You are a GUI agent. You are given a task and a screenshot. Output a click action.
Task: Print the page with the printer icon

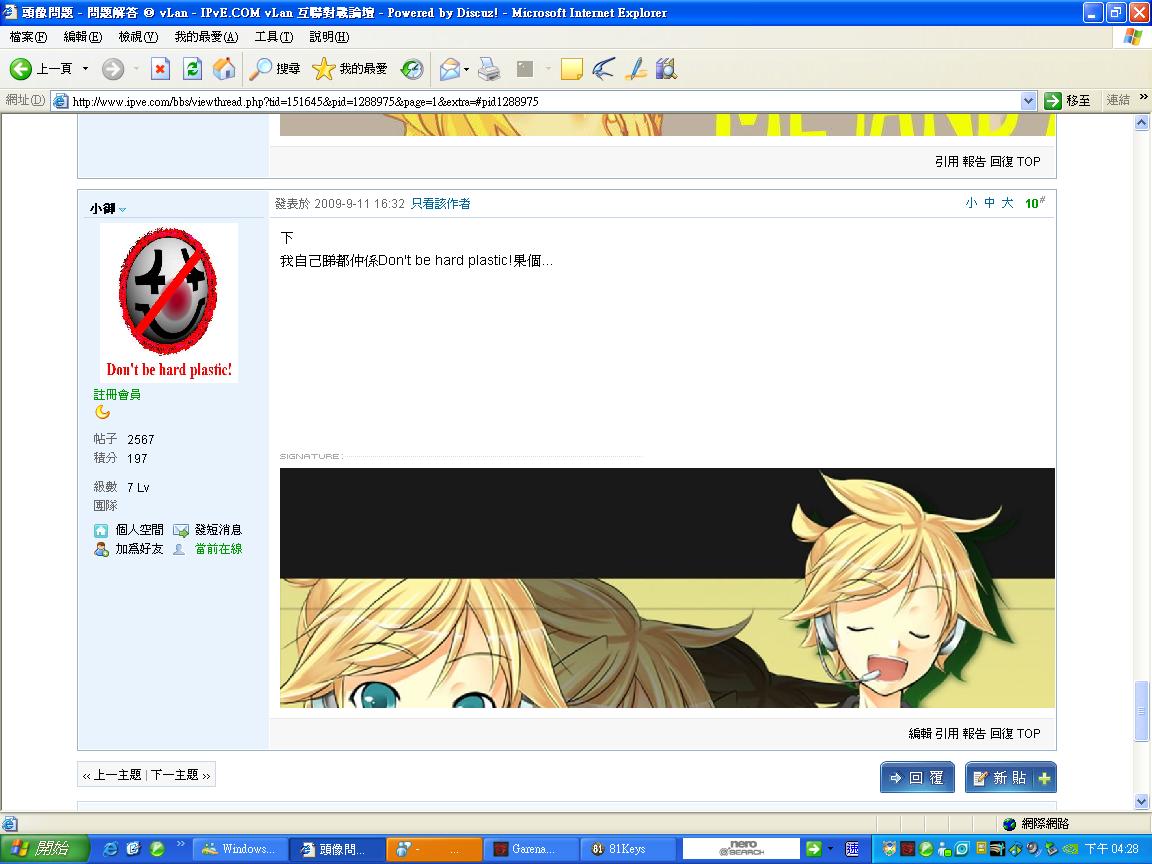(x=489, y=69)
